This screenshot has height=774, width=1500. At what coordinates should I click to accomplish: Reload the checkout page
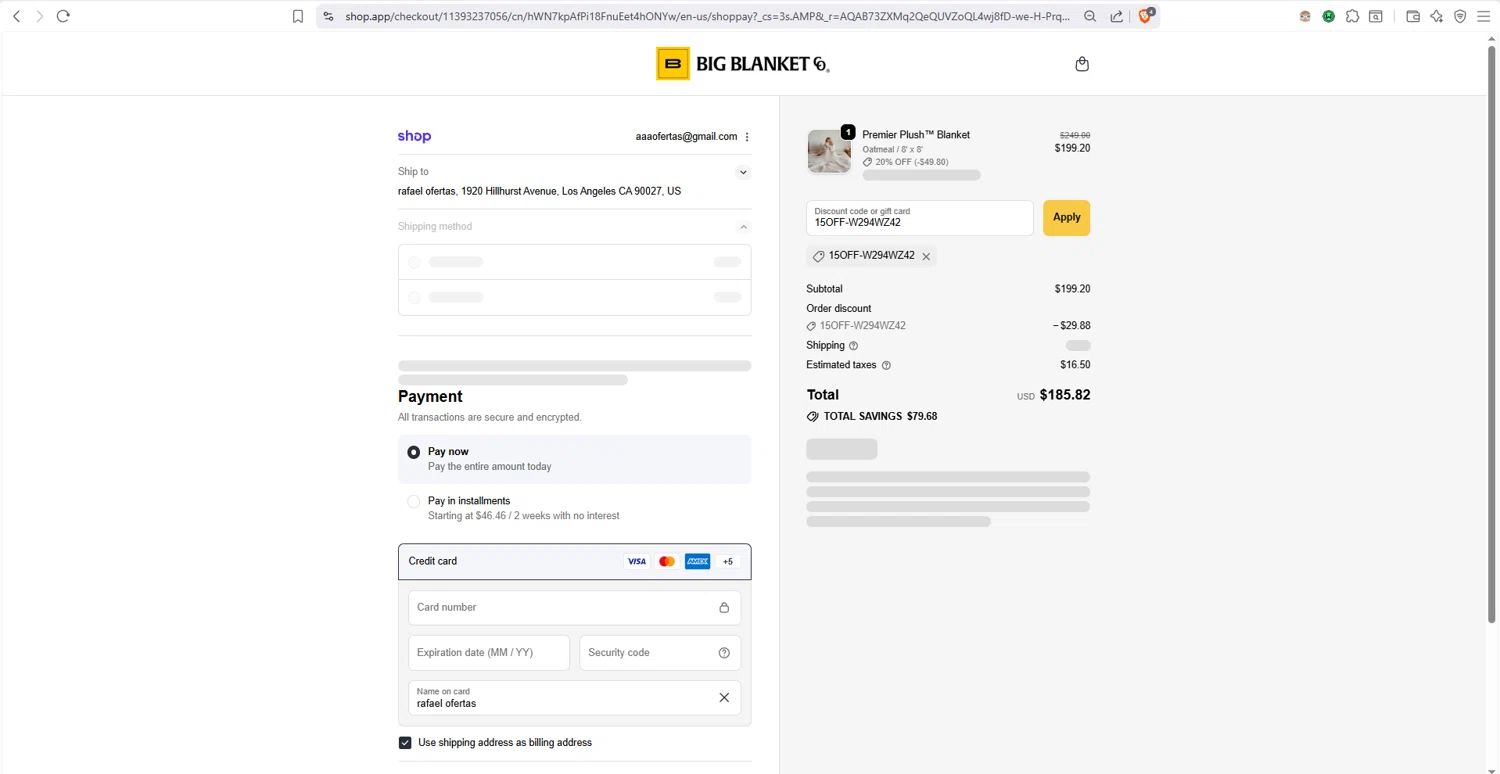click(63, 16)
